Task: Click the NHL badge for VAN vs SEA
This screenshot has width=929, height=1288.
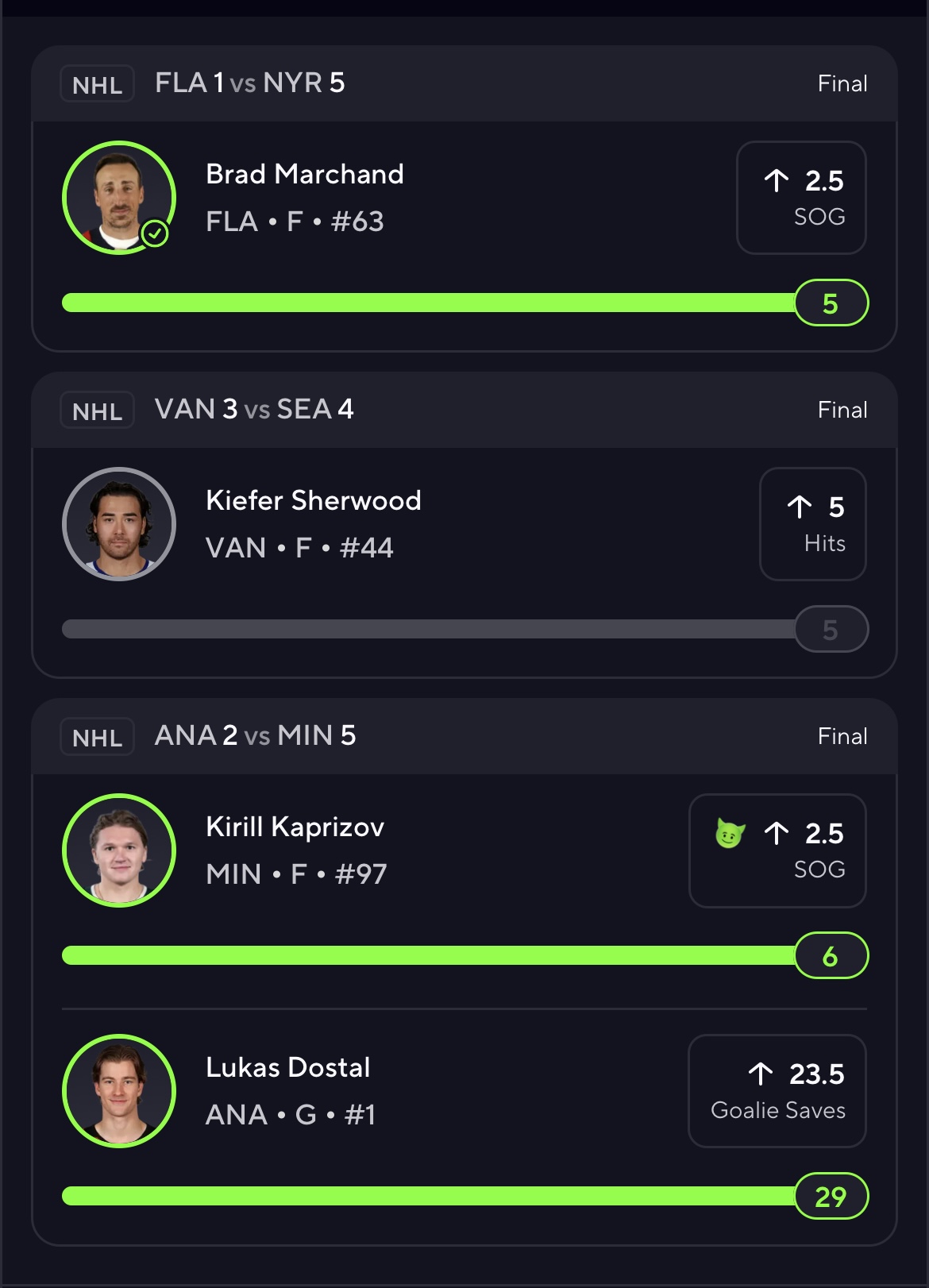Action: coord(97,411)
